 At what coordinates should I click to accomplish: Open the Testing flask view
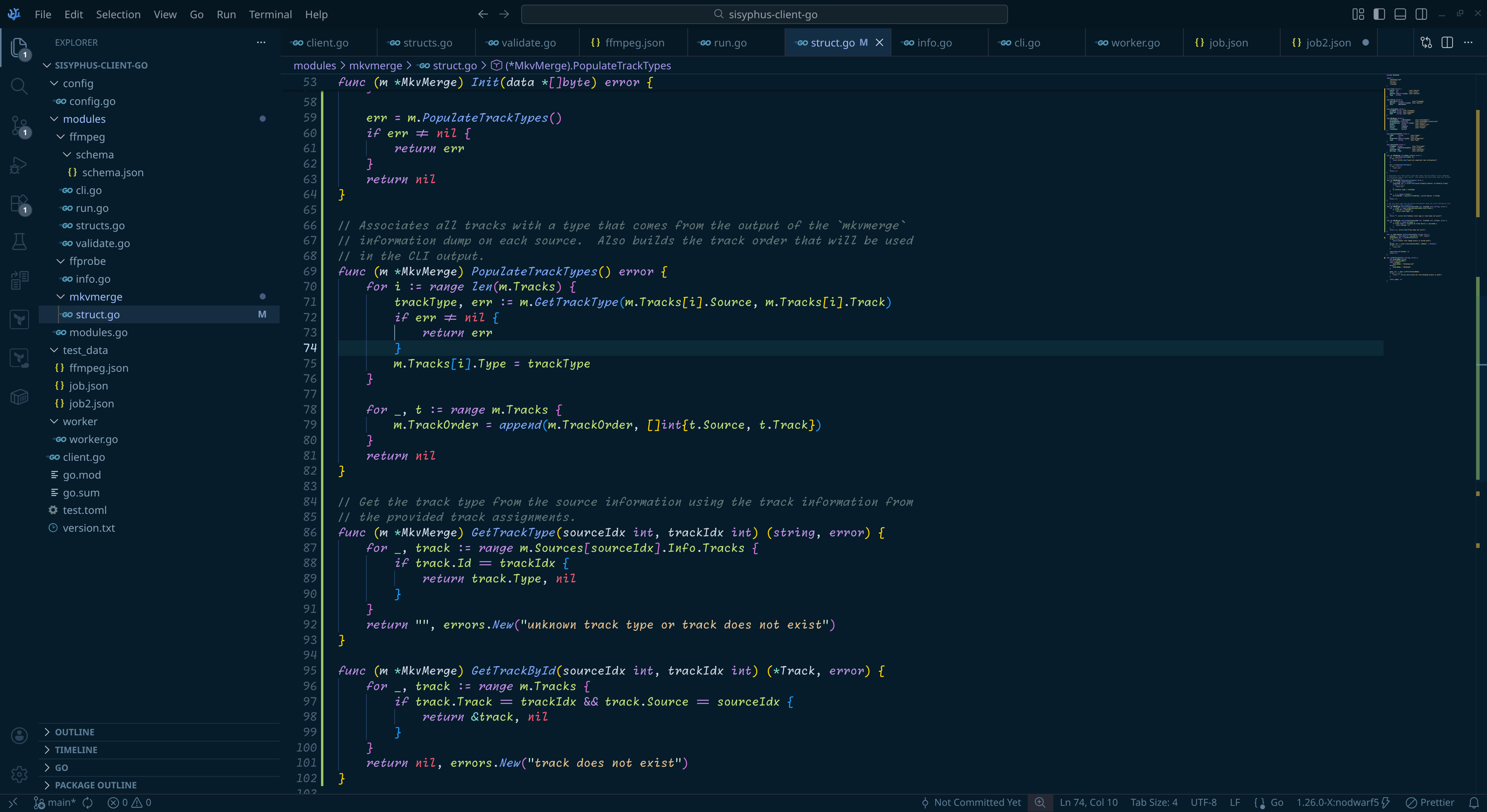click(x=19, y=242)
